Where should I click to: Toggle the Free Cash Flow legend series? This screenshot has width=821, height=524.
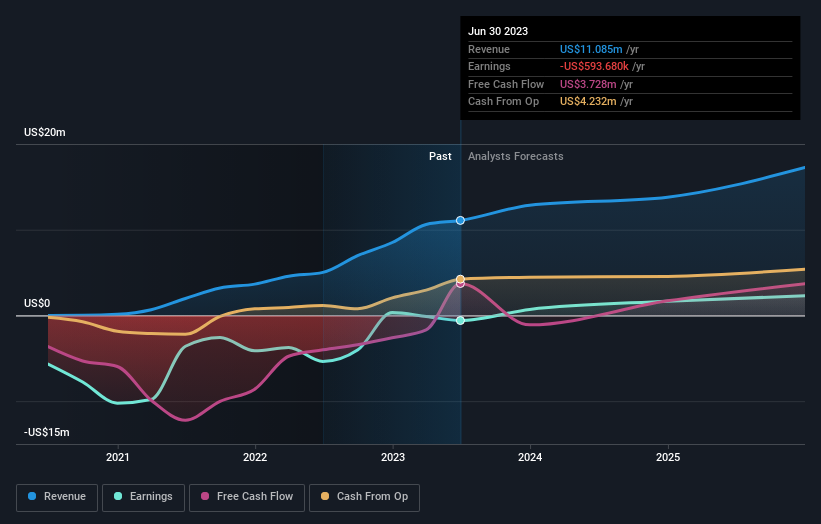coord(247,497)
